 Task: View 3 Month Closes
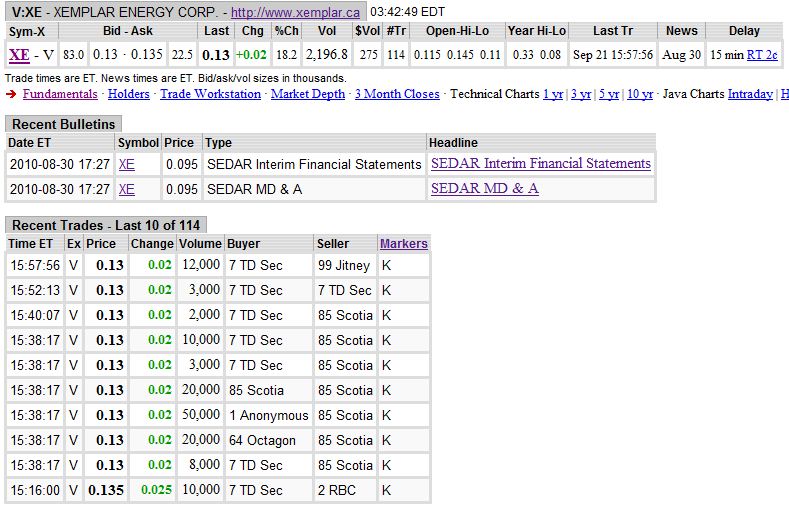[397, 94]
